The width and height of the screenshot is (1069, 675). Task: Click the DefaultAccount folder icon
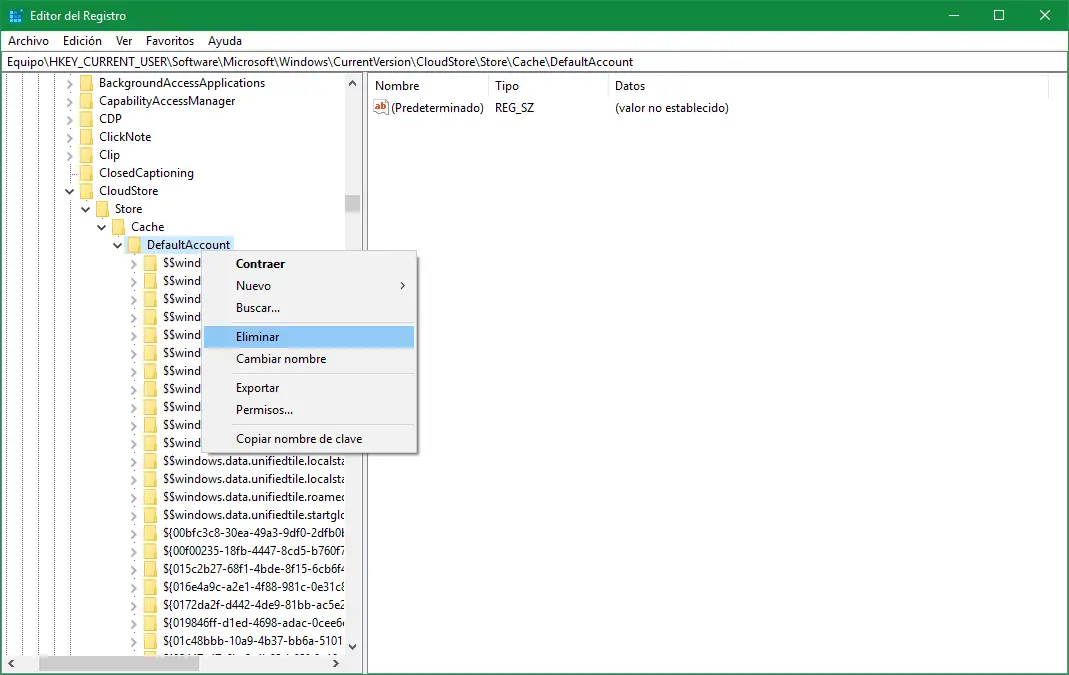tap(134, 245)
